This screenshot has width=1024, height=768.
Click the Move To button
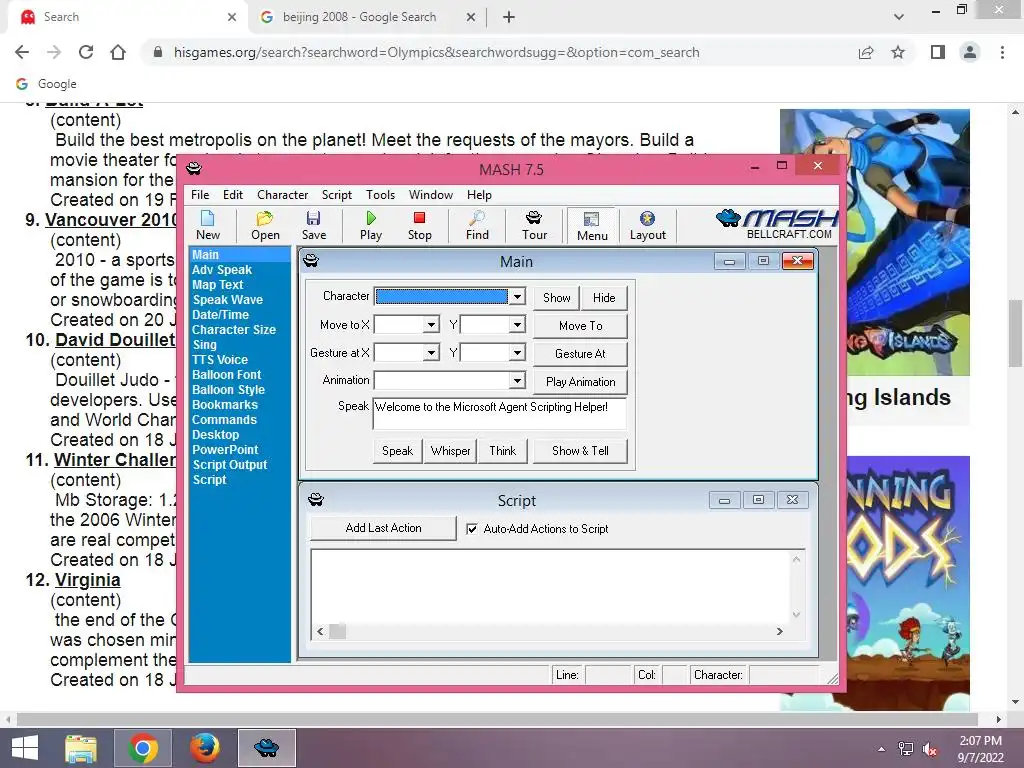pos(581,326)
